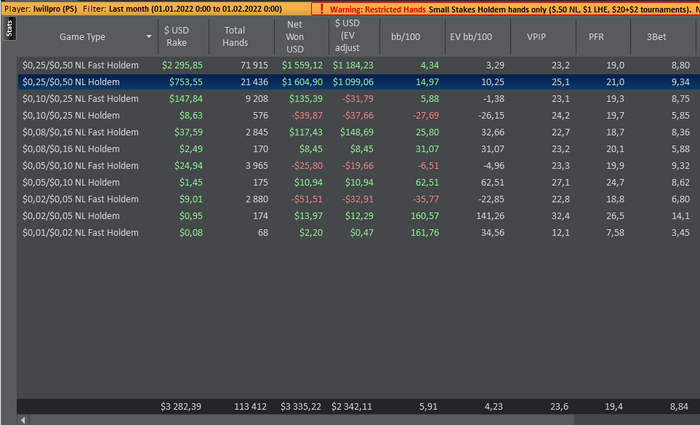Sort by the VPIP column header
700x425 pixels.
coord(536,37)
